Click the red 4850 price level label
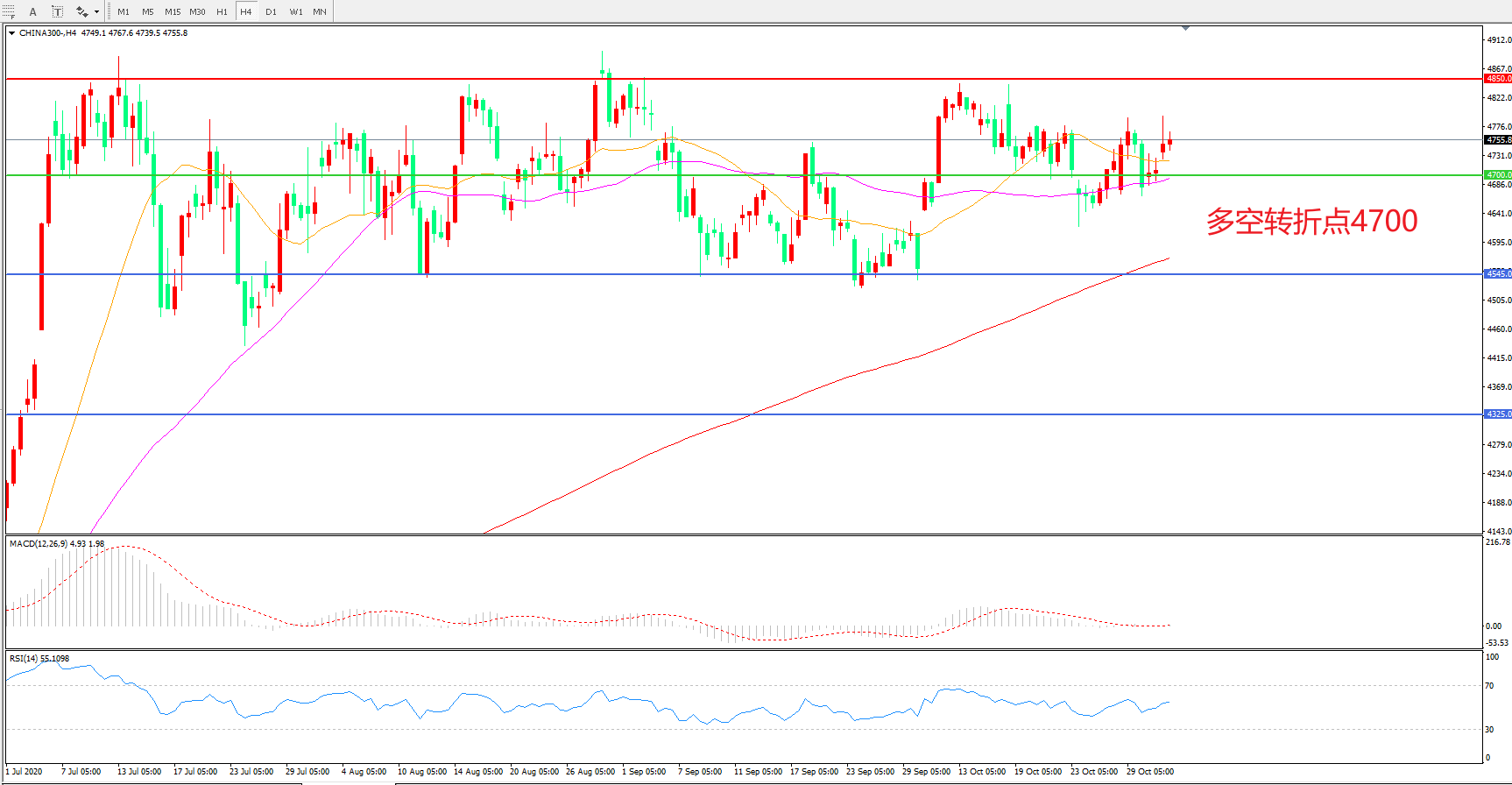This screenshot has height=785, width=1512. tap(1497, 79)
